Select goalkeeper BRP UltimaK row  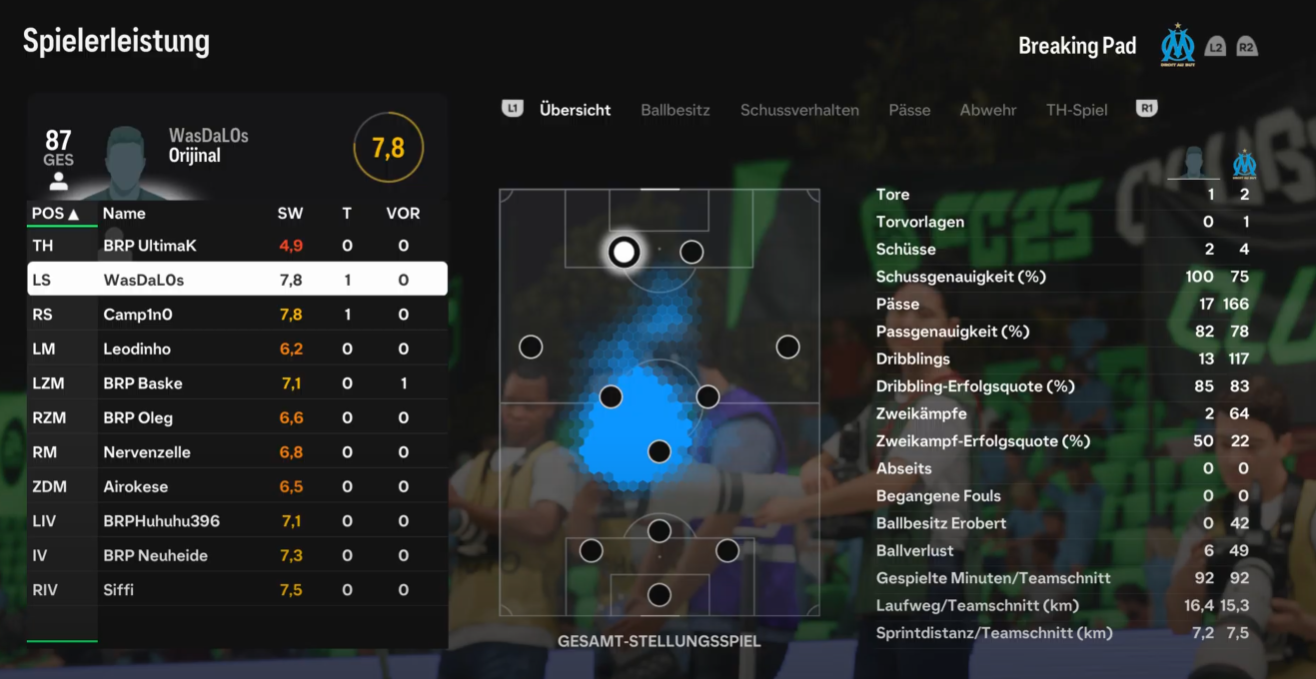[237, 245]
